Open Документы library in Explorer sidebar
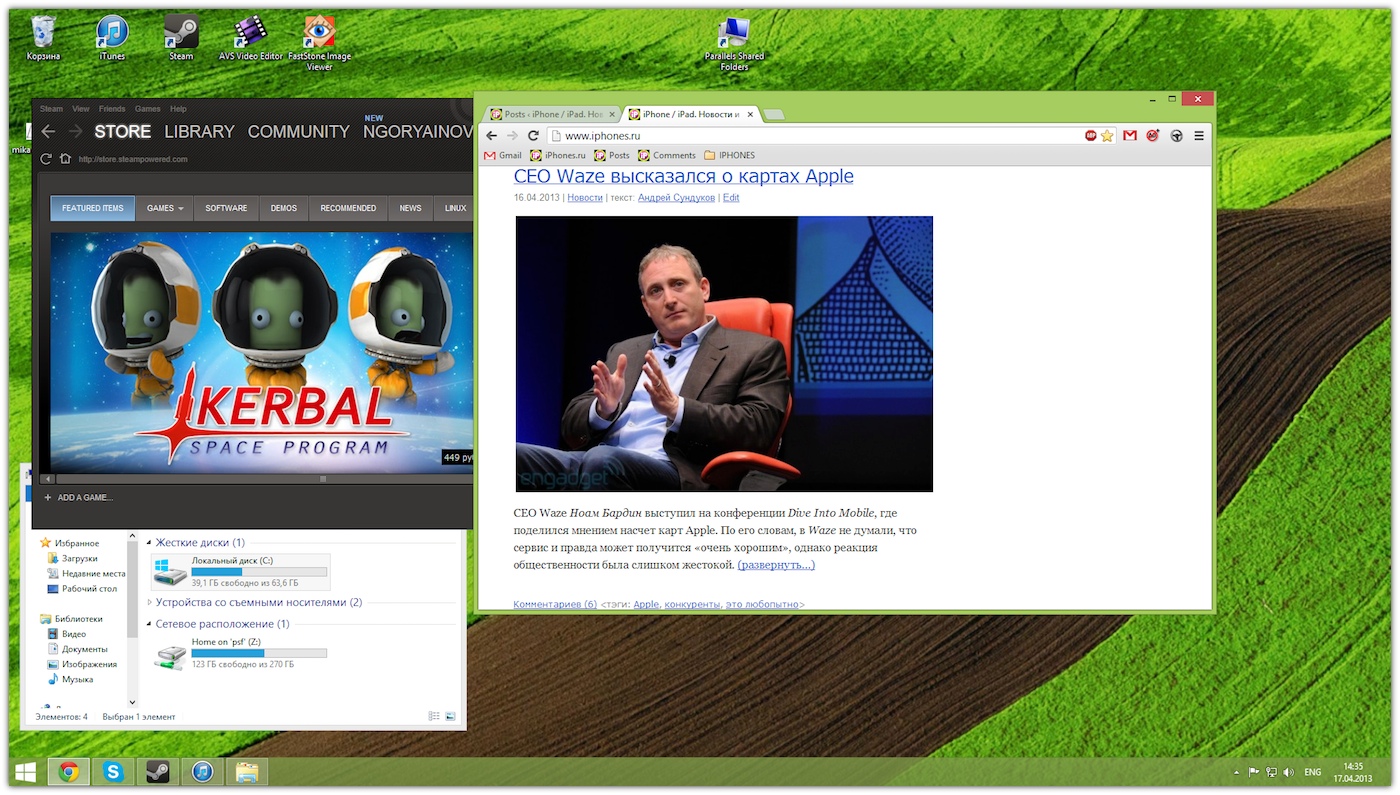 [77, 649]
